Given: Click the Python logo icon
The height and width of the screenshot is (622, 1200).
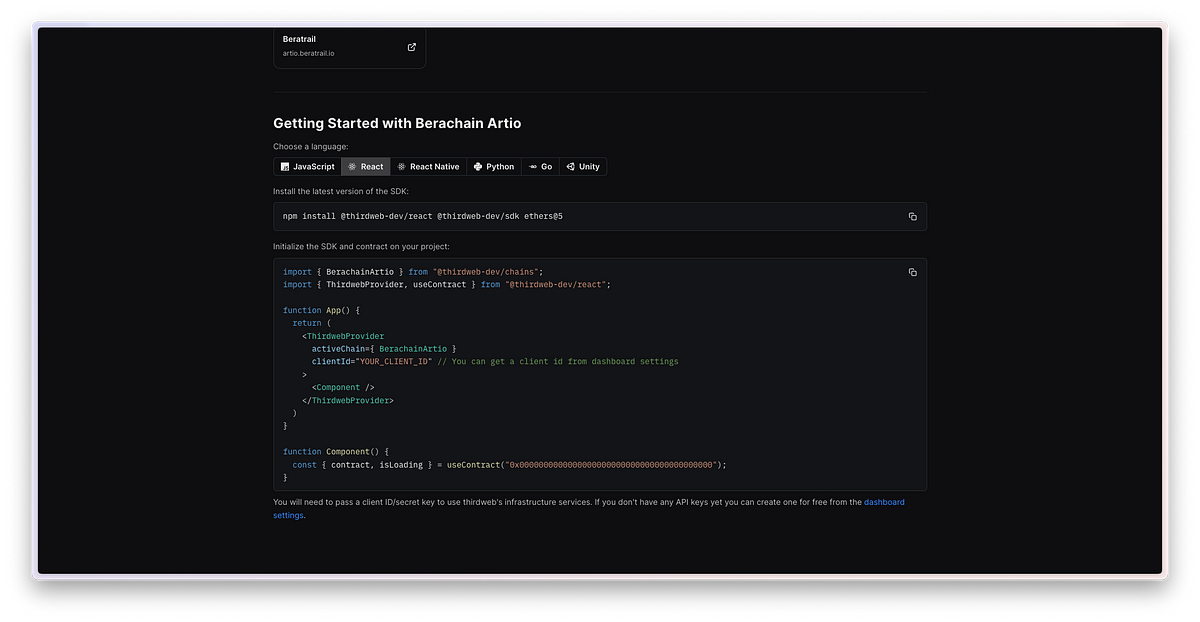Looking at the screenshot, I should click(478, 167).
